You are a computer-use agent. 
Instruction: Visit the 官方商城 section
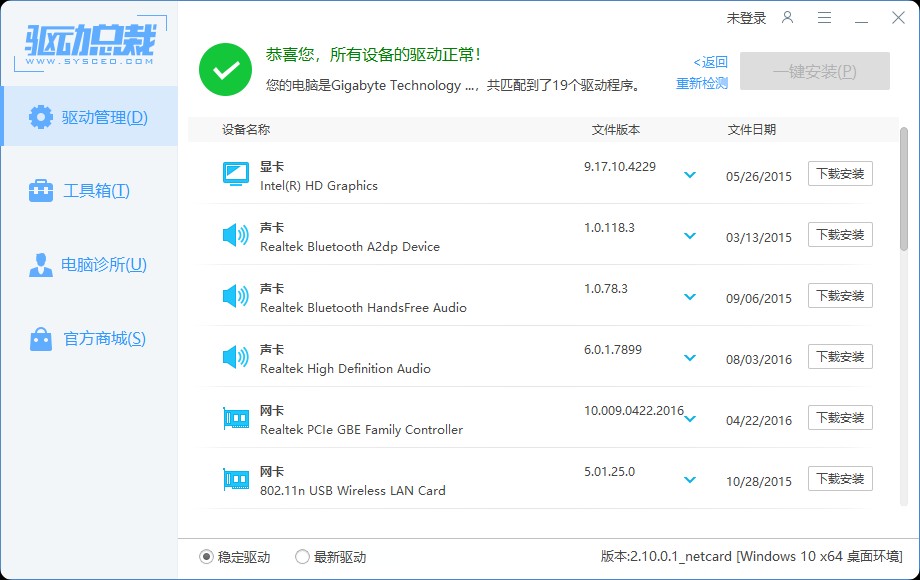pyautogui.click(x=90, y=339)
